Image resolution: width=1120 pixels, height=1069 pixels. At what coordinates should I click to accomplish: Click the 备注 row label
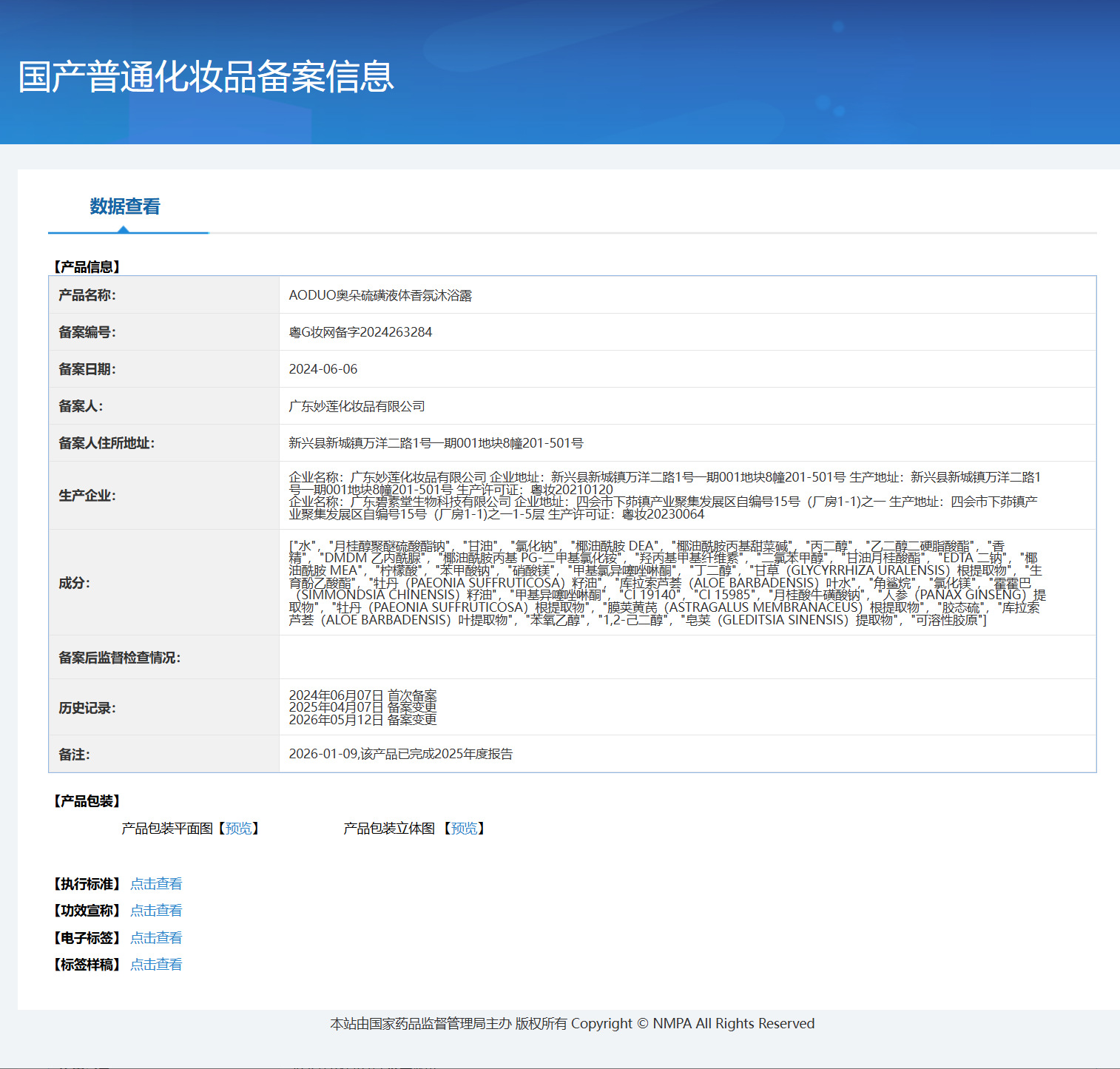point(74,755)
